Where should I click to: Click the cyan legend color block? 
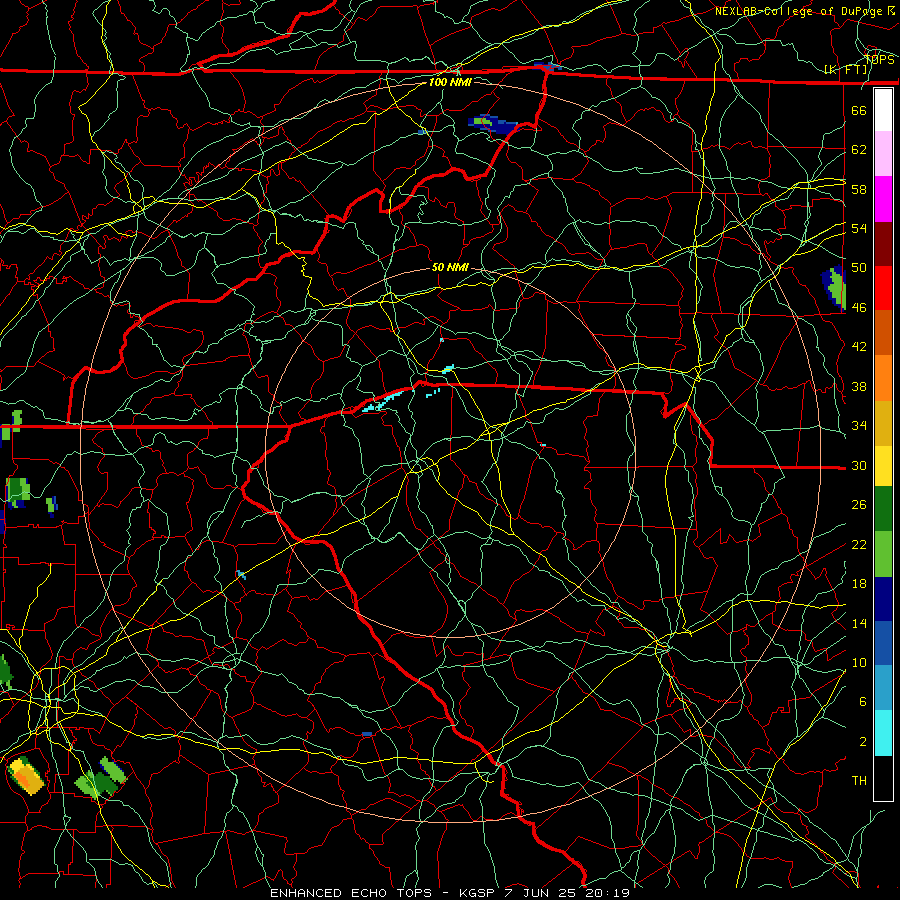pyautogui.click(x=883, y=733)
